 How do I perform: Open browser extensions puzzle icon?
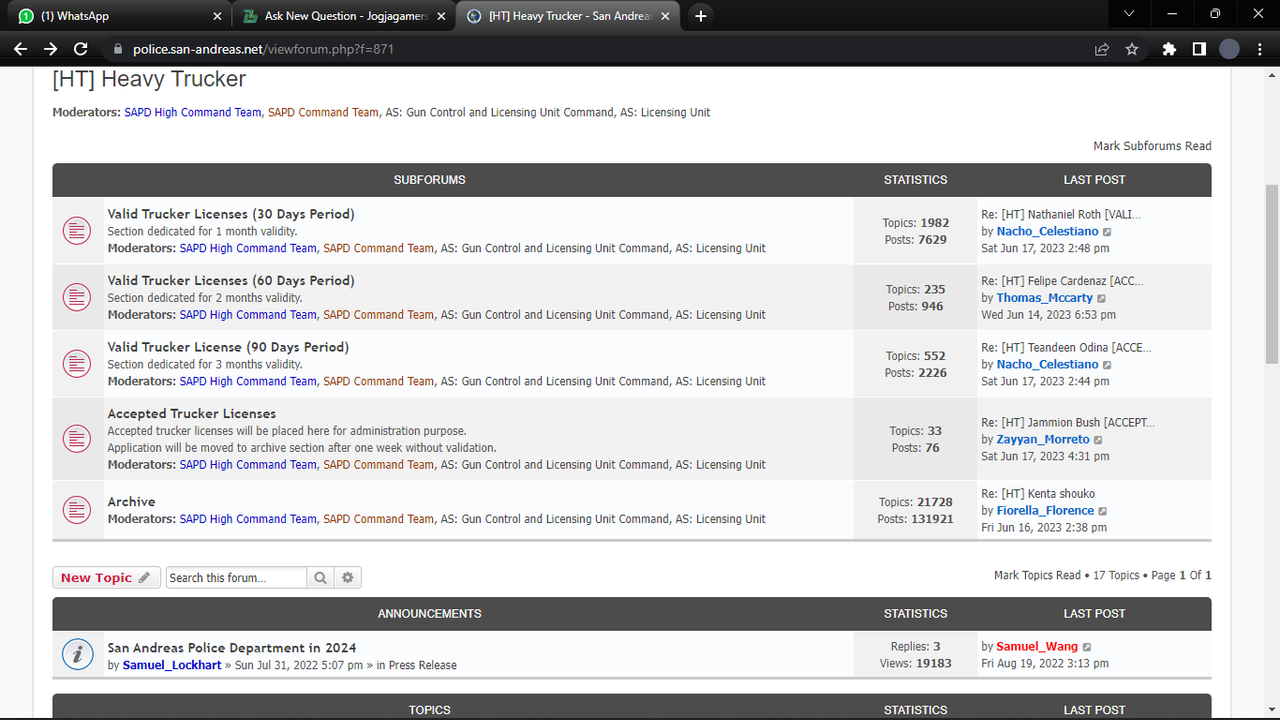tap(1169, 49)
